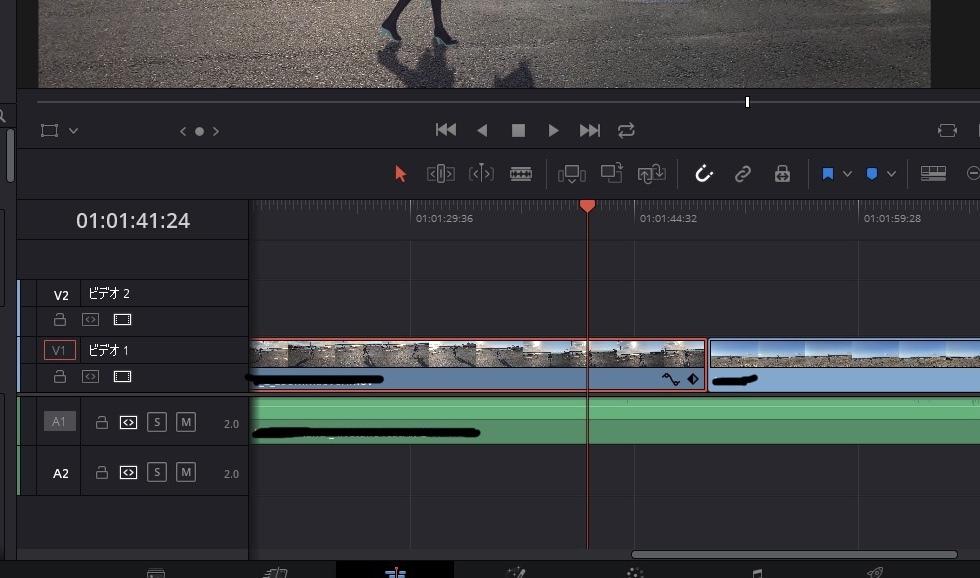Click the viewer transform overlay icon
The width and height of the screenshot is (980, 578).
[49, 131]
